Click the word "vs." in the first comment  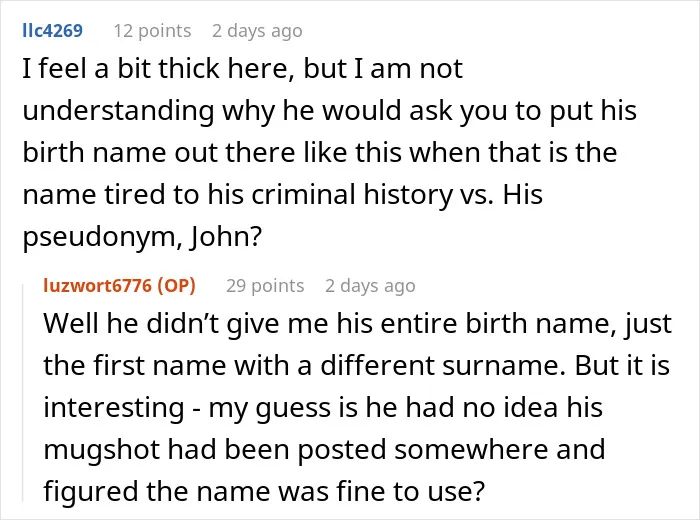coord(477,195)
